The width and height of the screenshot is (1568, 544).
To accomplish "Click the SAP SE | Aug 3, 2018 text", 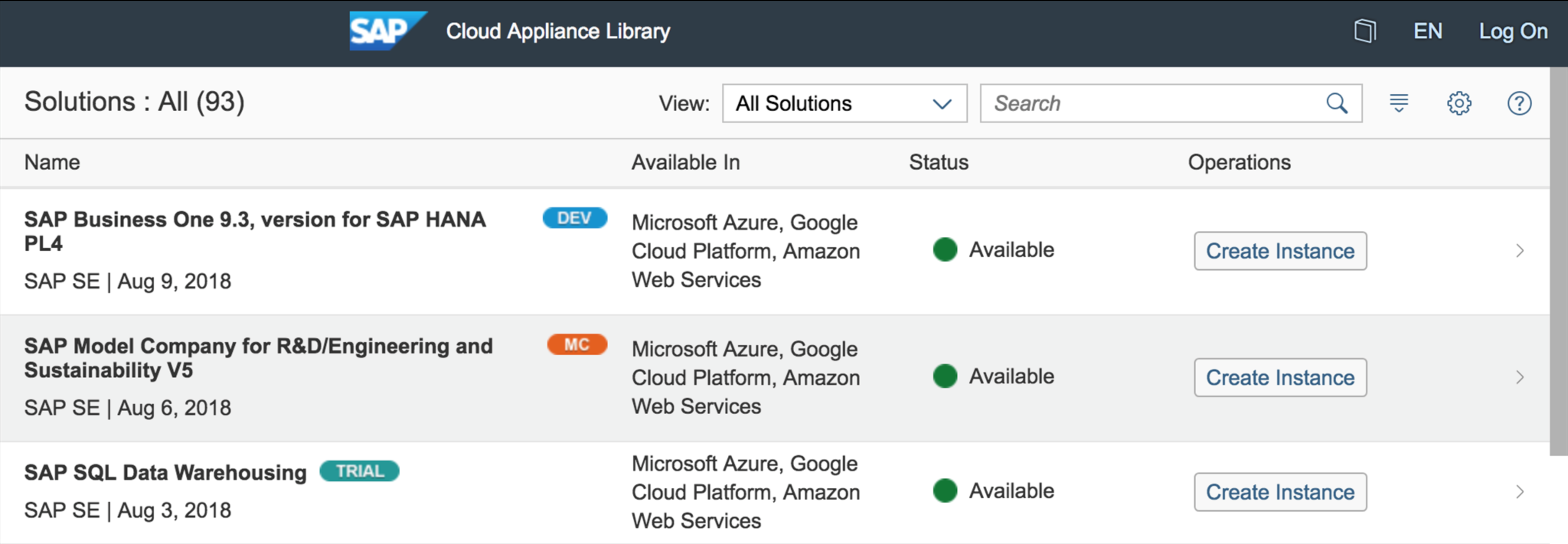I will [128, 511].
